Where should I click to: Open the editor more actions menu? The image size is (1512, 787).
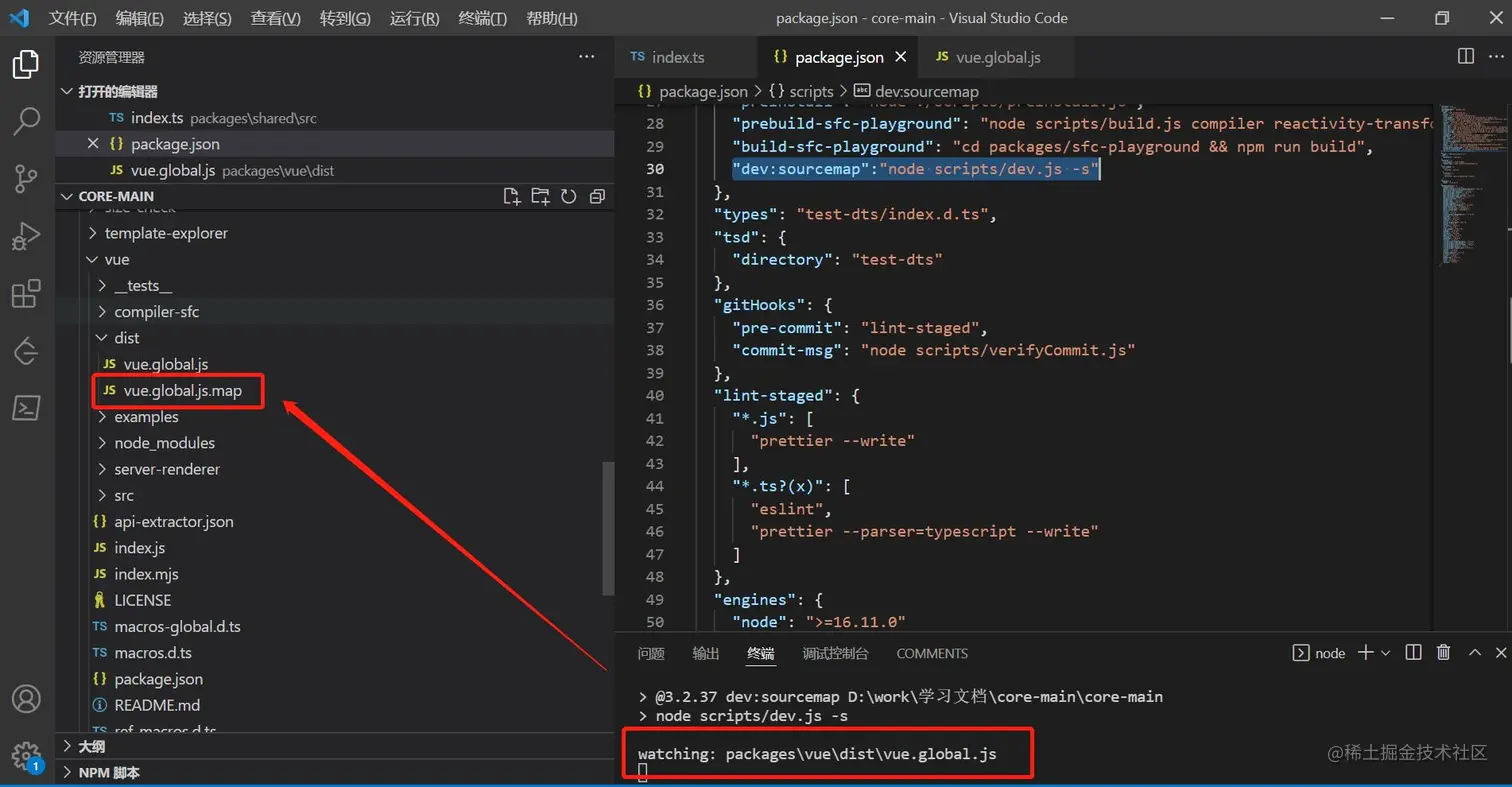pyautogui.click(x=1497, y=57)
